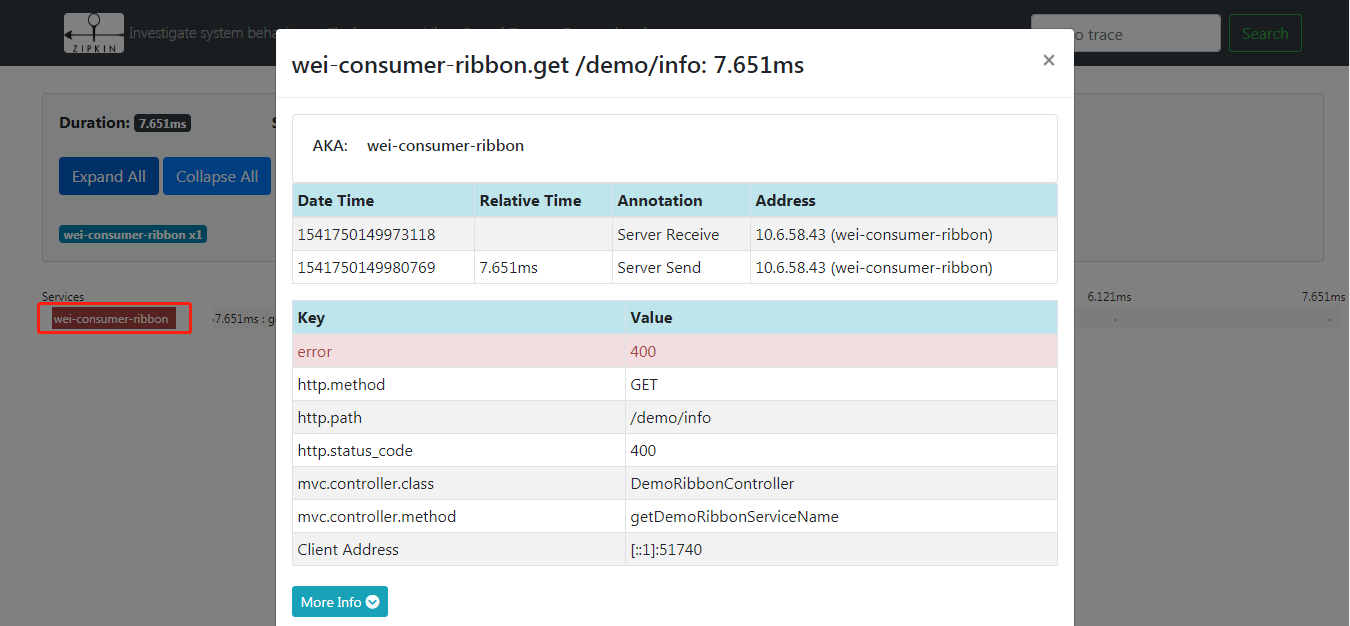Click address cell in Server Send row
Screen dimensions: 1350x626
click(x=904, y=267)
